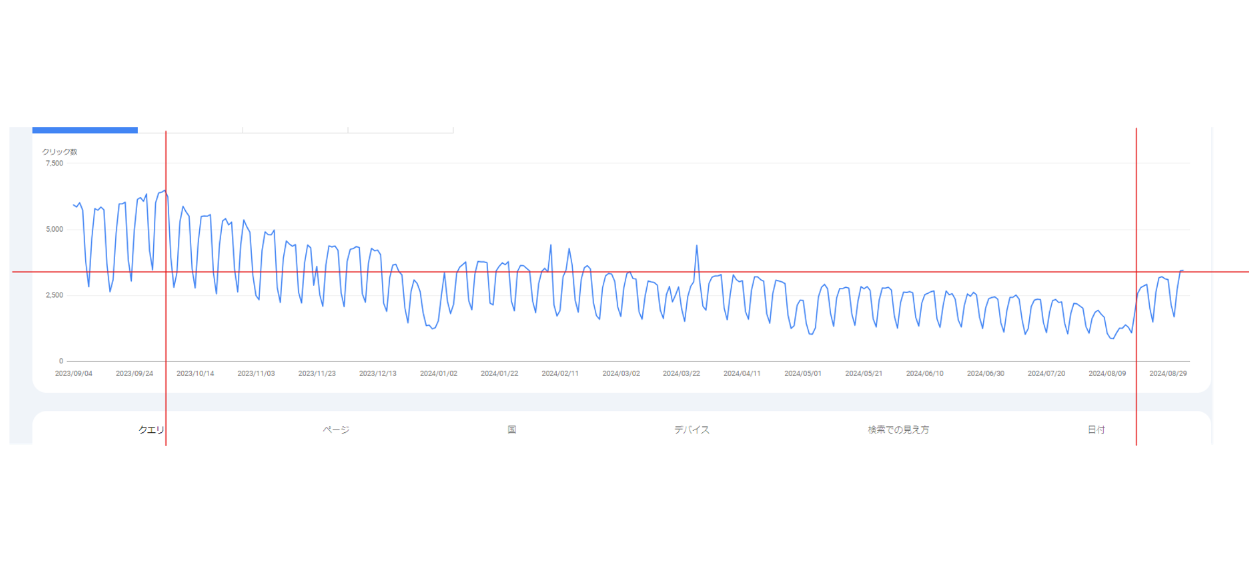Screen dimensions: 1249x586
Task: Click the 2024/01/02 date label
Action: click(439, 373)
